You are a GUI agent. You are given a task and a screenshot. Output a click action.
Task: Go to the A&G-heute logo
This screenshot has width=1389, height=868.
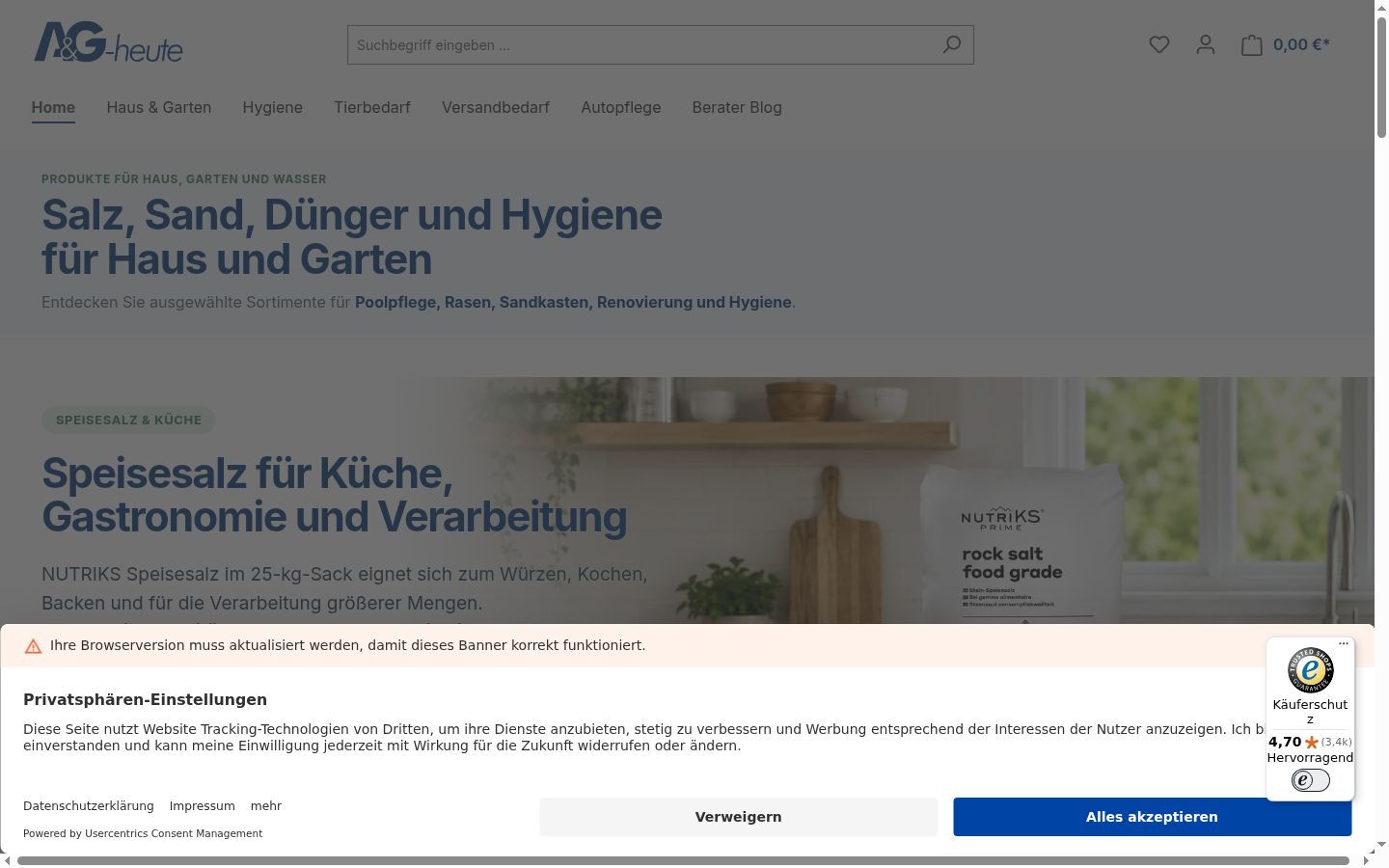108,42
